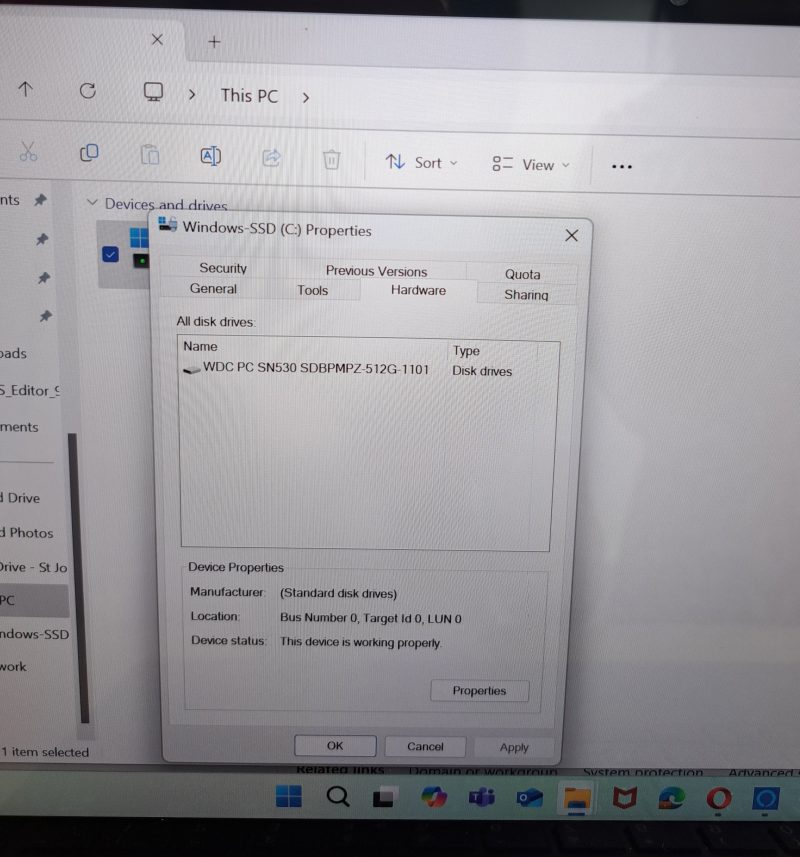This screenshot has height=857, width=800.
Task: Switch to the Security tab
Action: [x=223, y=268]
